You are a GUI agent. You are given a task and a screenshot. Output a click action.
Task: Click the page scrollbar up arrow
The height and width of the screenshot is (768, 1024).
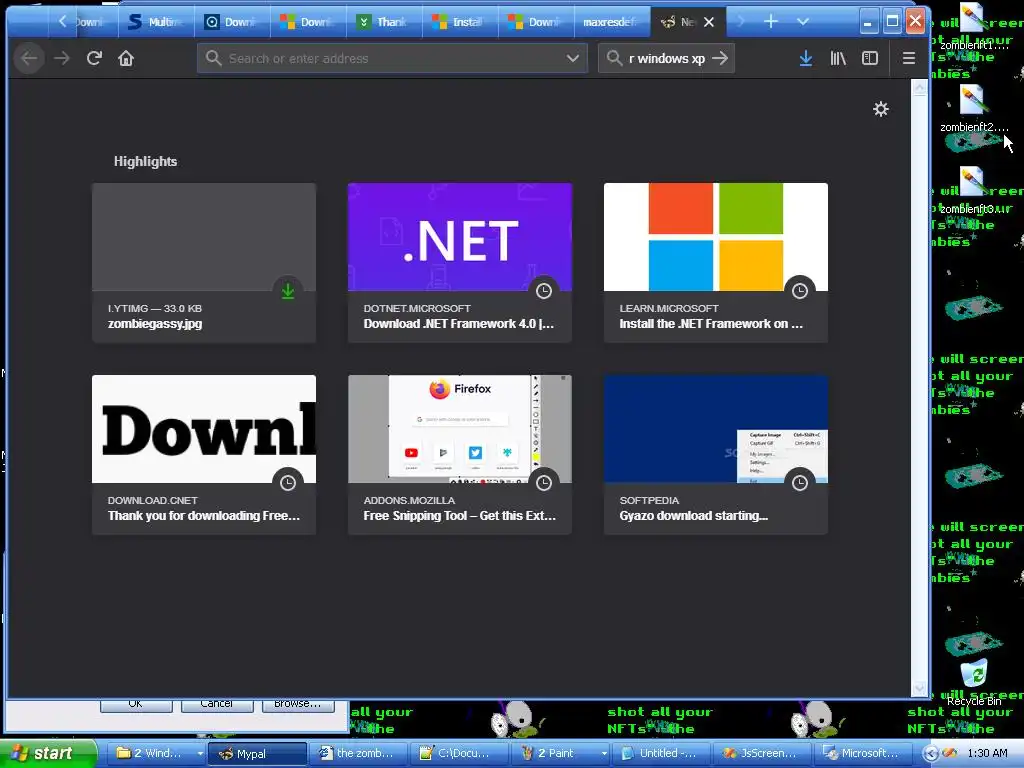pos(920,88)
